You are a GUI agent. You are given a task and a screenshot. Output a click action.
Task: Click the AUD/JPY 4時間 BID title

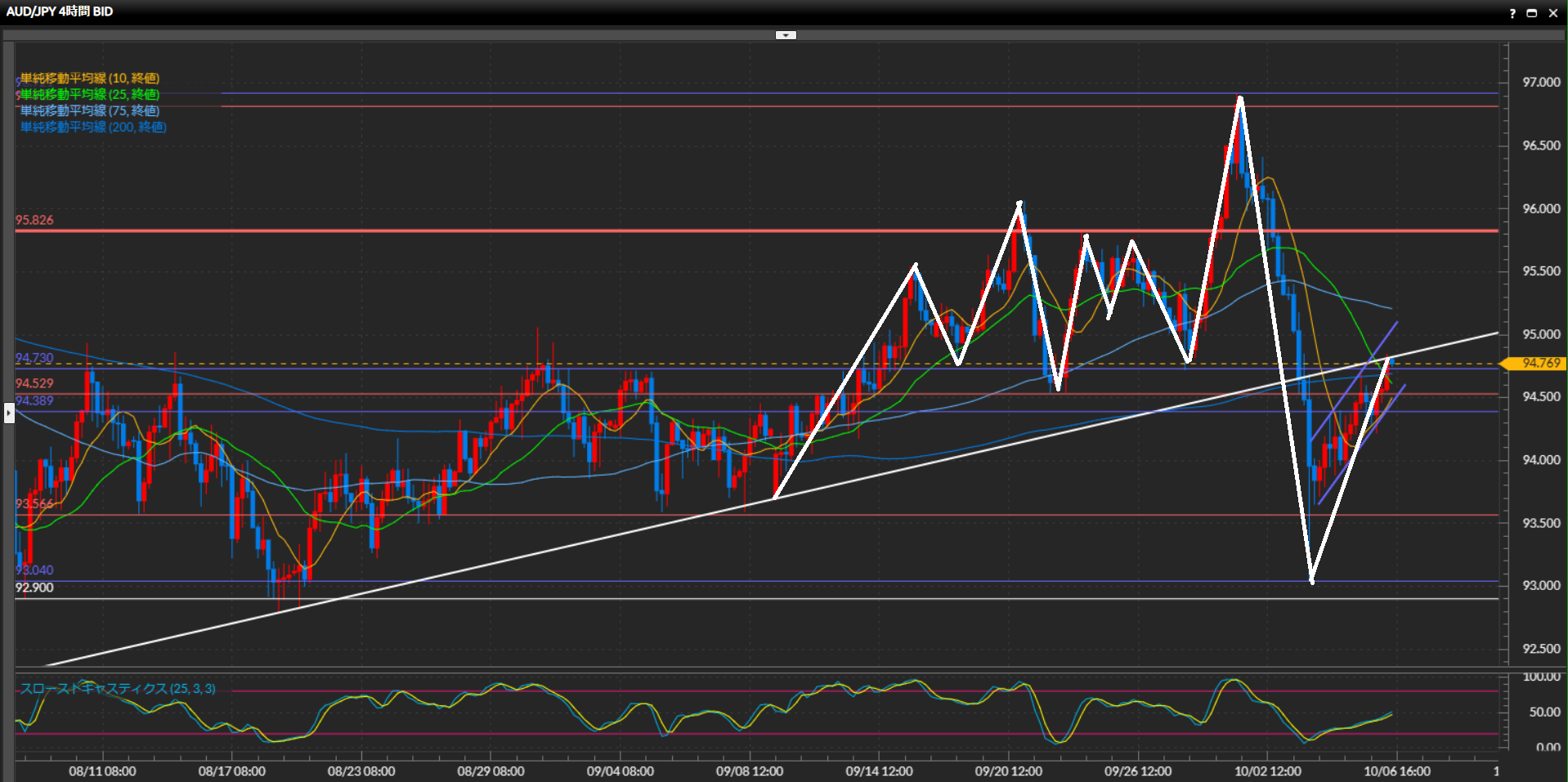[x=60, y=11]
